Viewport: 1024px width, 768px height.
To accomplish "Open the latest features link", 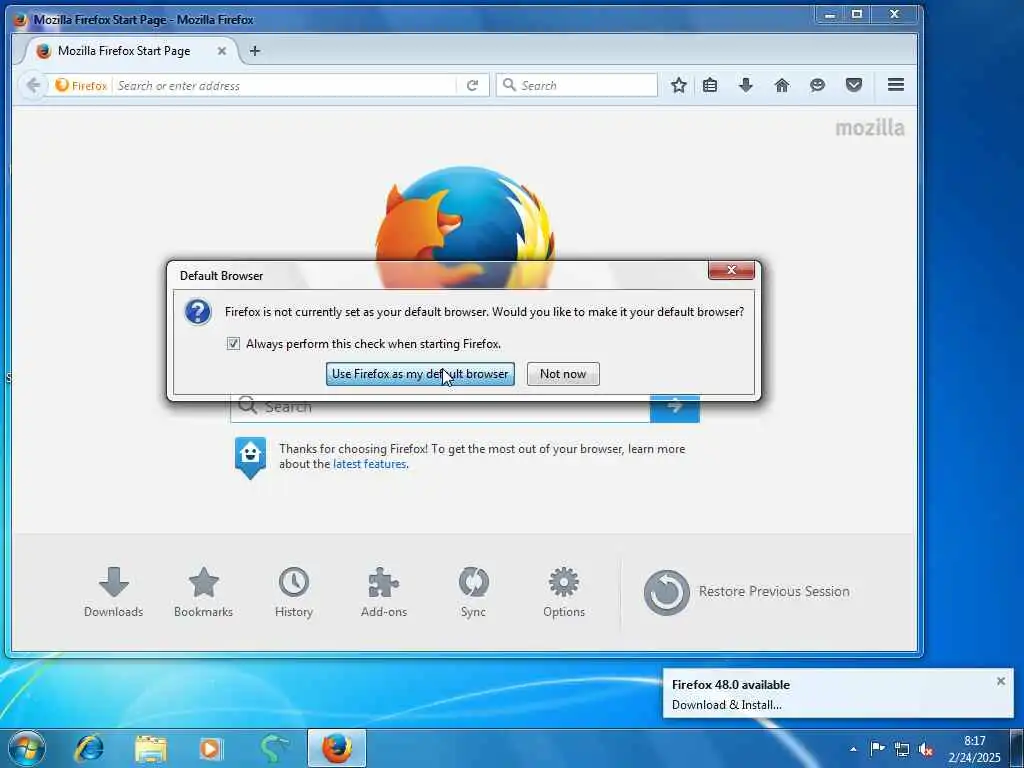I will pos(370,464).
